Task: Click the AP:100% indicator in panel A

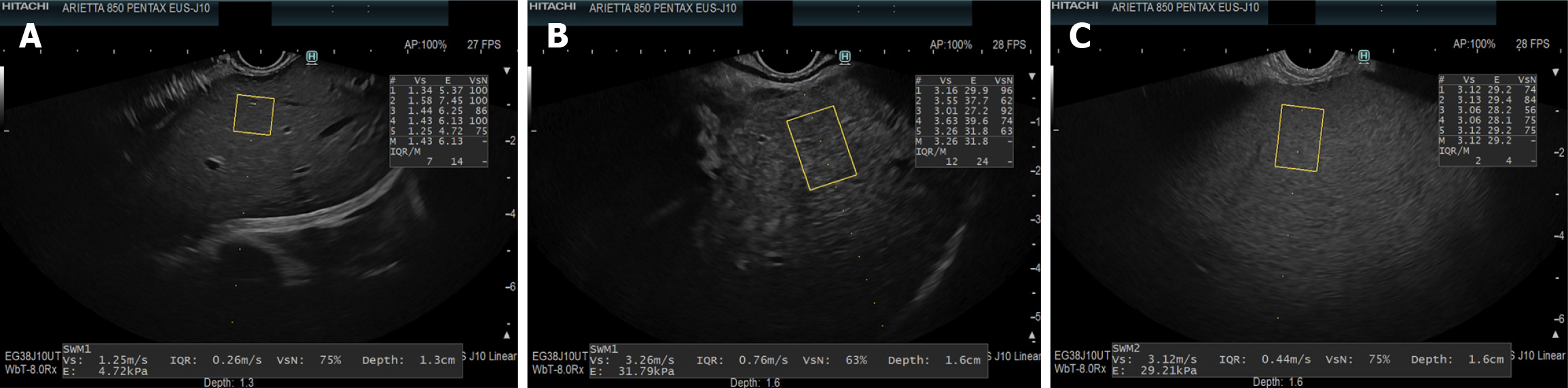Action: (x=425, y=45)
